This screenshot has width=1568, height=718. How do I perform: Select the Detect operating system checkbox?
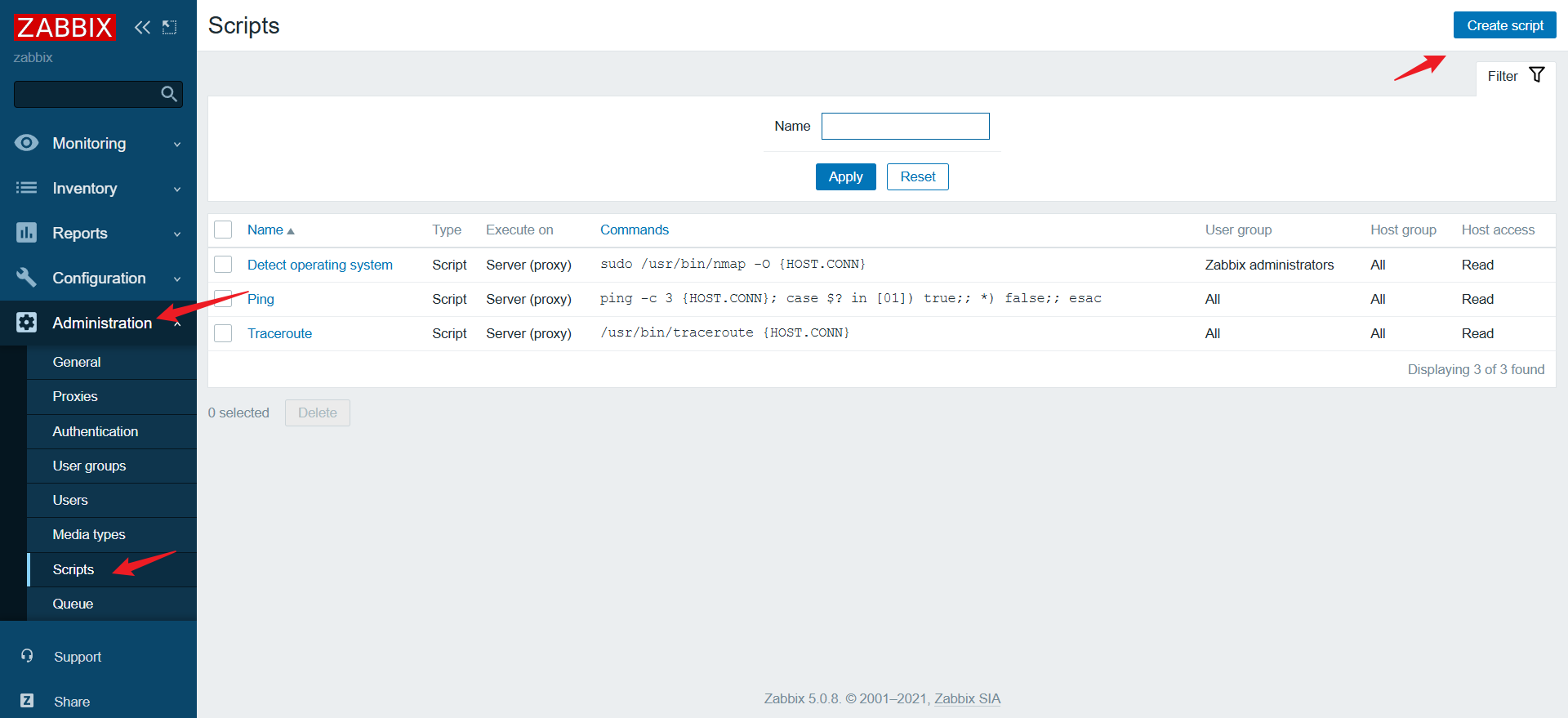pyautogui.click(x=223, y=265)
